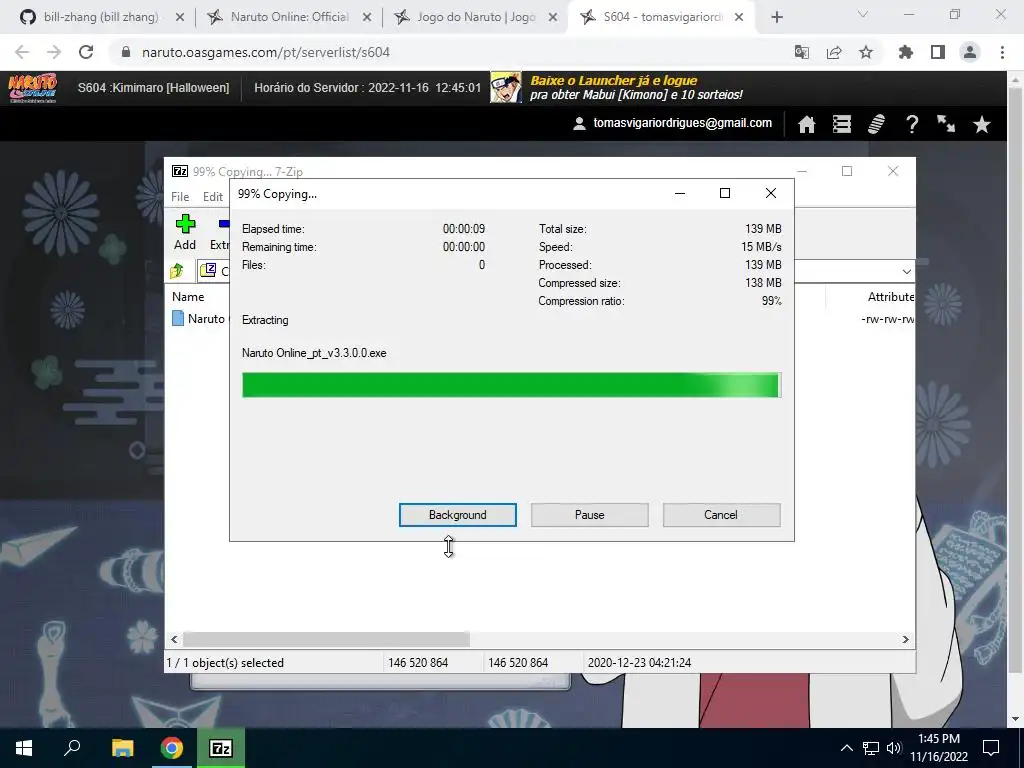Go up one folder level in 7-Zip
The width and height of the screenshot is (1024, 768).
pos(177,270)
